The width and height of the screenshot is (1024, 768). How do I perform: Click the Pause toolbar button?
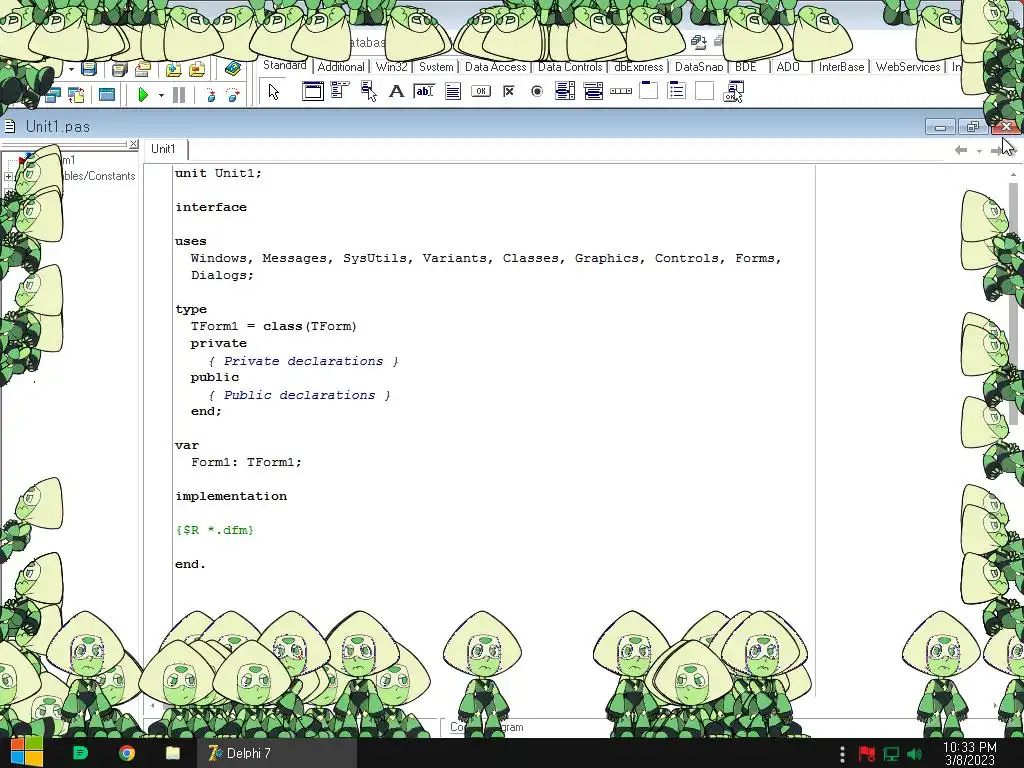(178, 95)
